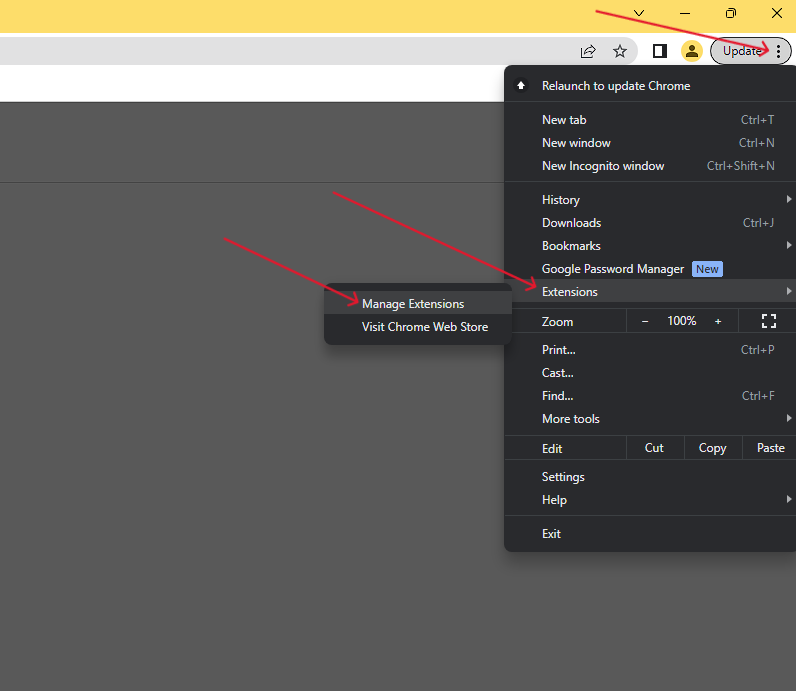Open the tab search chevron

click(x=639, y=13)
